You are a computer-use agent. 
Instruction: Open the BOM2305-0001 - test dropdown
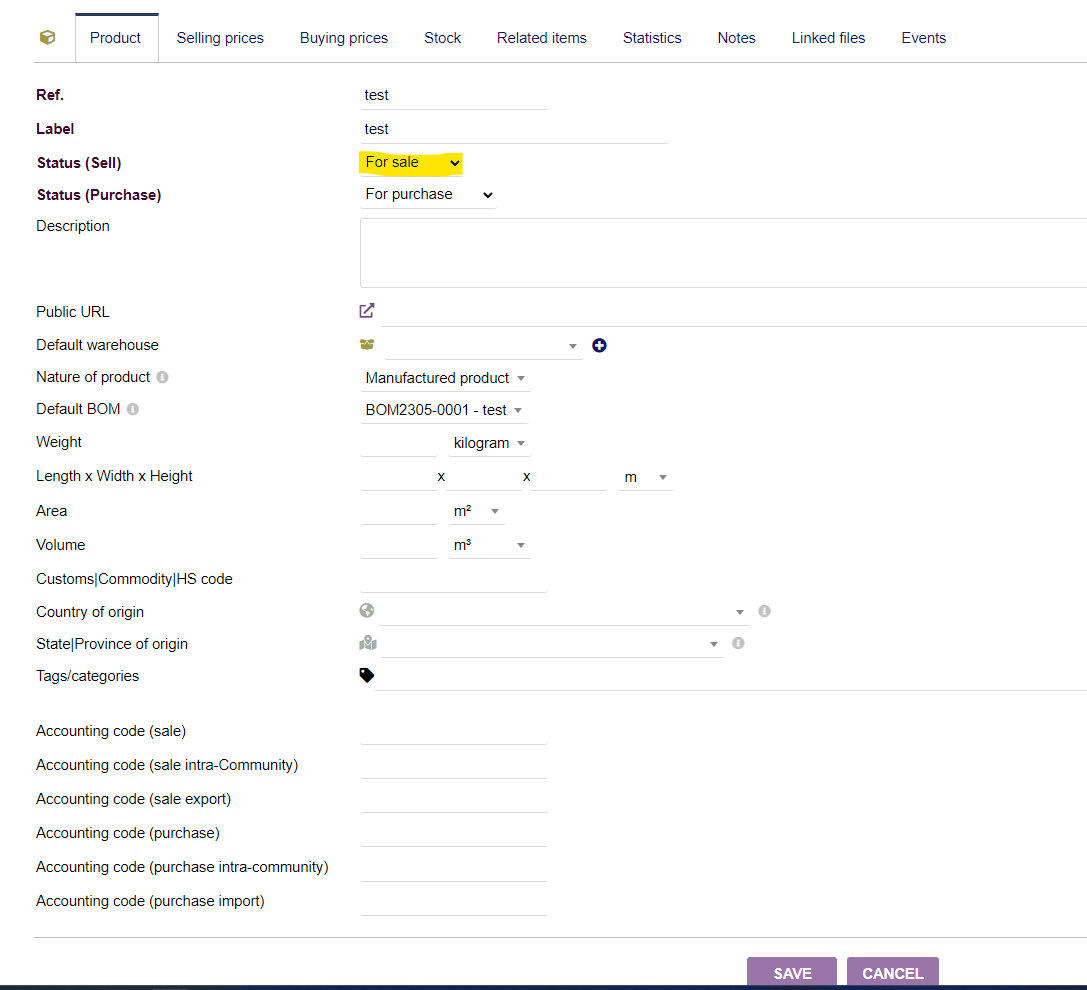(x=444, y=410)
